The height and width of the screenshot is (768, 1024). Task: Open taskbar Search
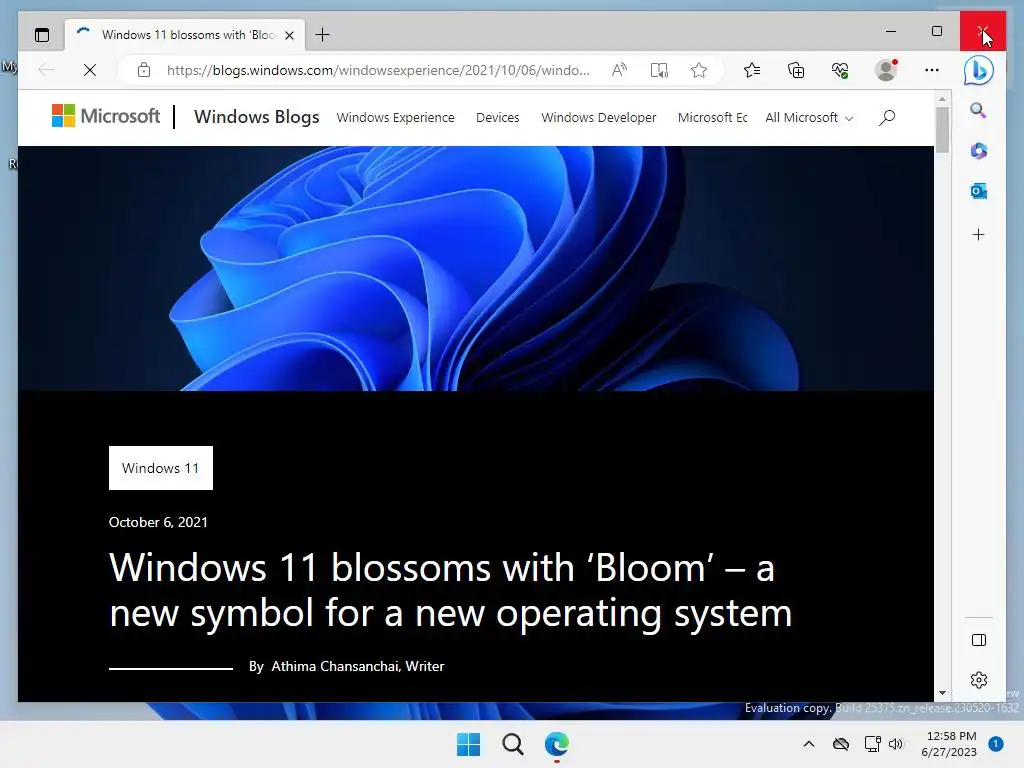point(513,744)
